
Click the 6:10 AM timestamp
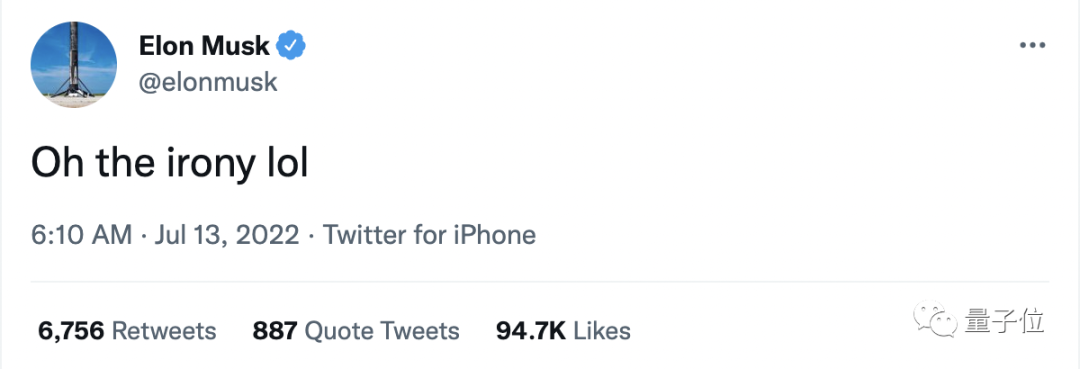[x=81, y=235]
